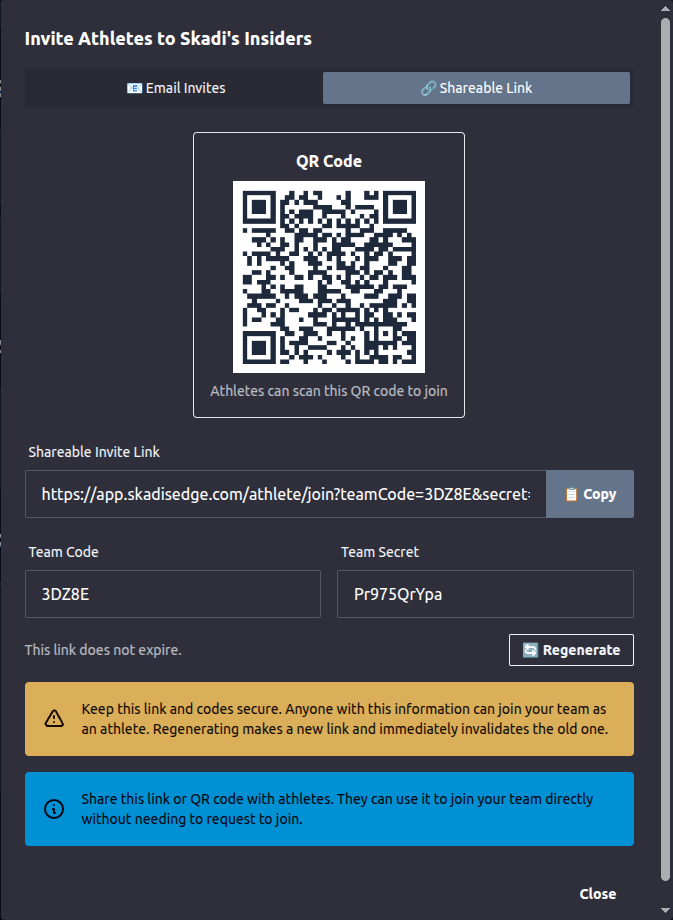This screenshot has width=673, height=920.
Task: Click the Team Code field 3DZ8E
Action: tap(173, 594)
